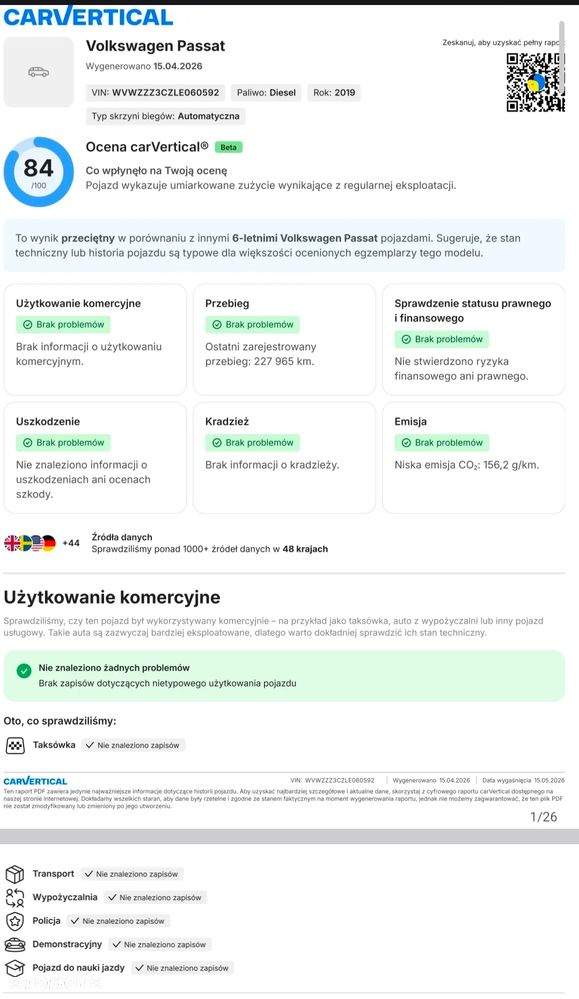Click the Wypożyczalnia rental icon

point(15,898)
